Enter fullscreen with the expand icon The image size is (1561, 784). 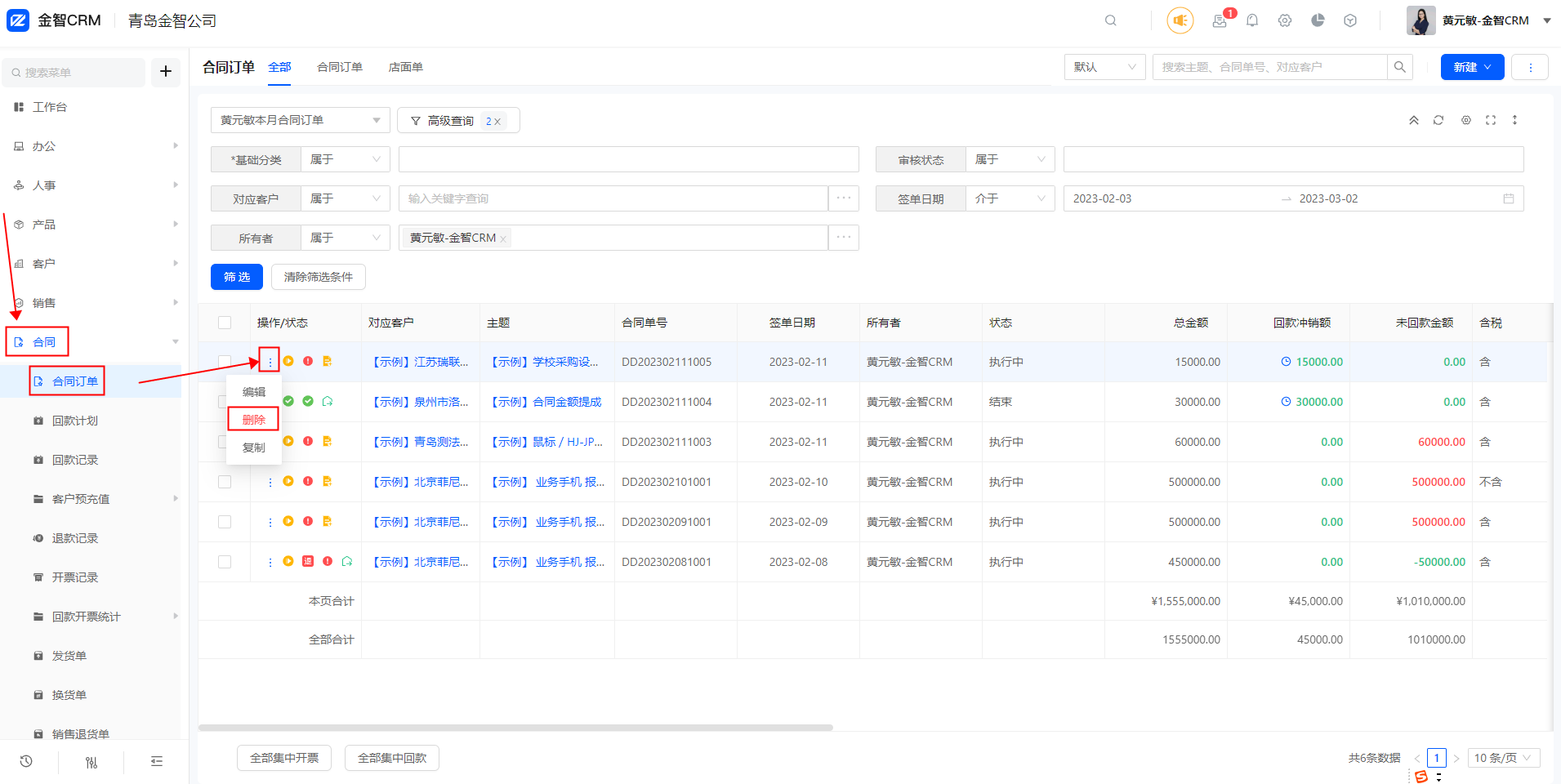pos(1491,120)
